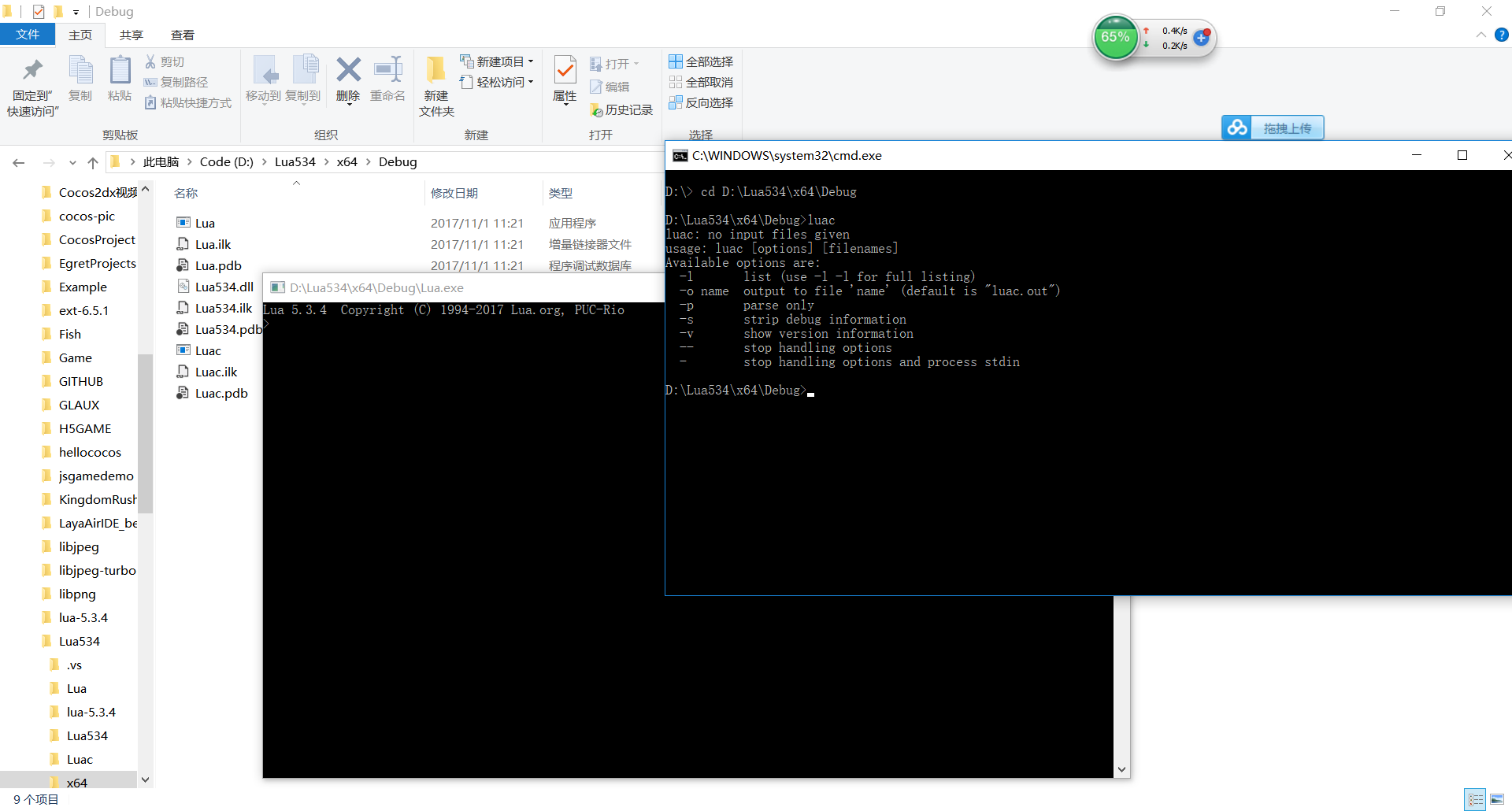Click Select none (全部取消)
Screen dimensions: 1512x811
(701, 82)
